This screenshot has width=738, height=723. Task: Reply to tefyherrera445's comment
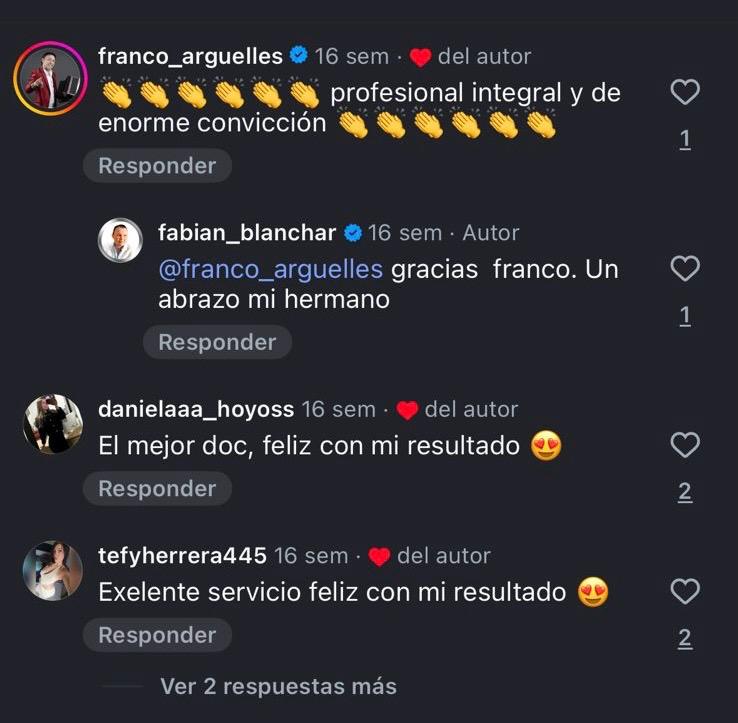(157, 635)
